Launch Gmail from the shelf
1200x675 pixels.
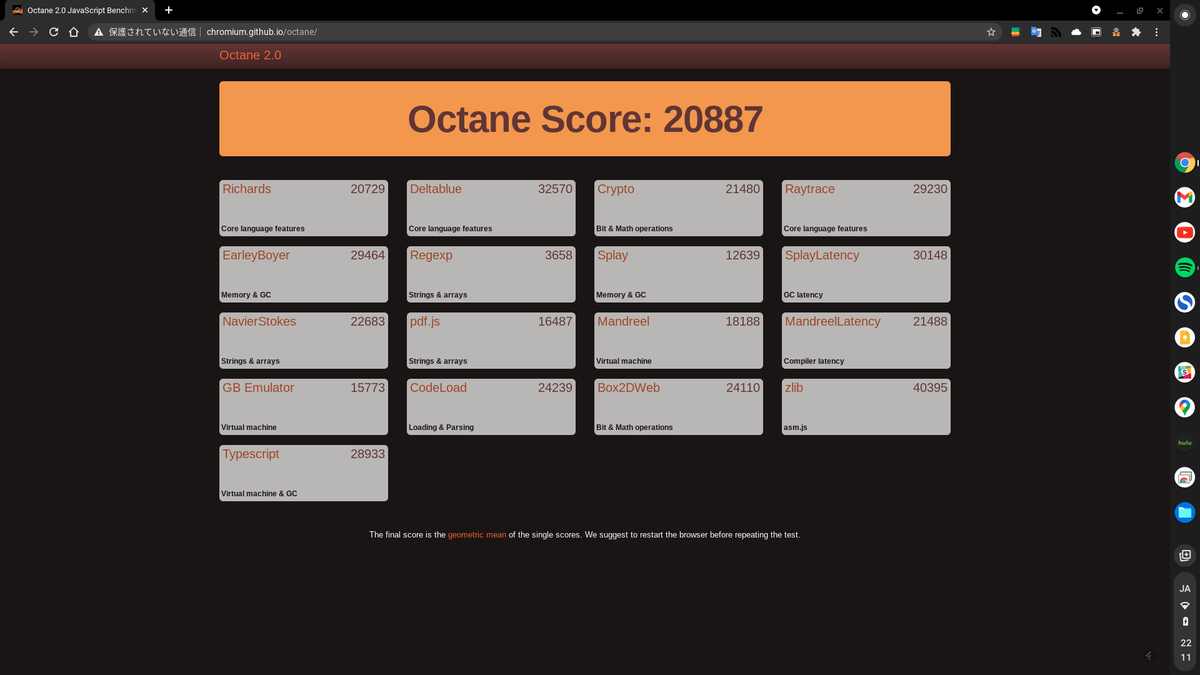pyautogui.click(x=1185, y=198)
